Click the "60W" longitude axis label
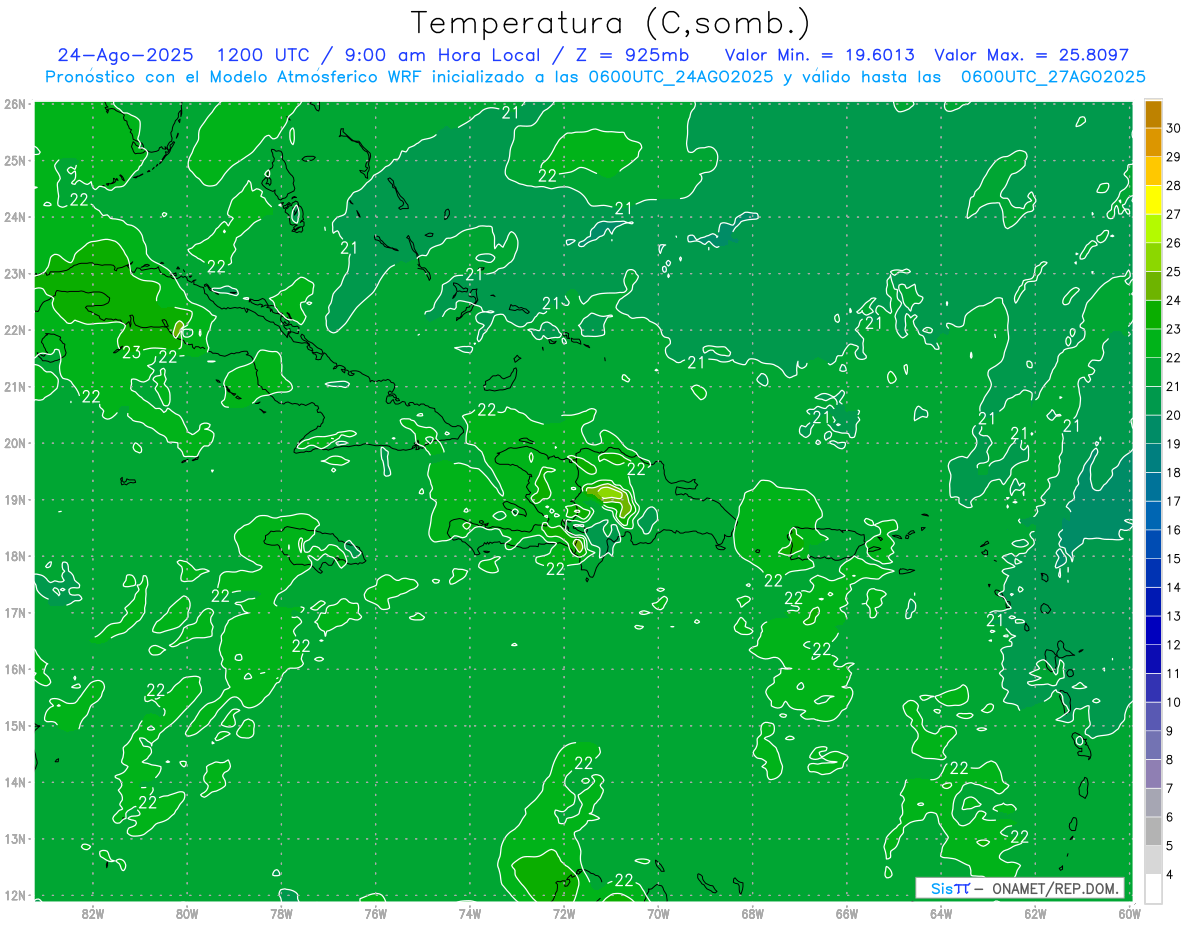Screen dimensions: 1200x927 pos(1130,914)
